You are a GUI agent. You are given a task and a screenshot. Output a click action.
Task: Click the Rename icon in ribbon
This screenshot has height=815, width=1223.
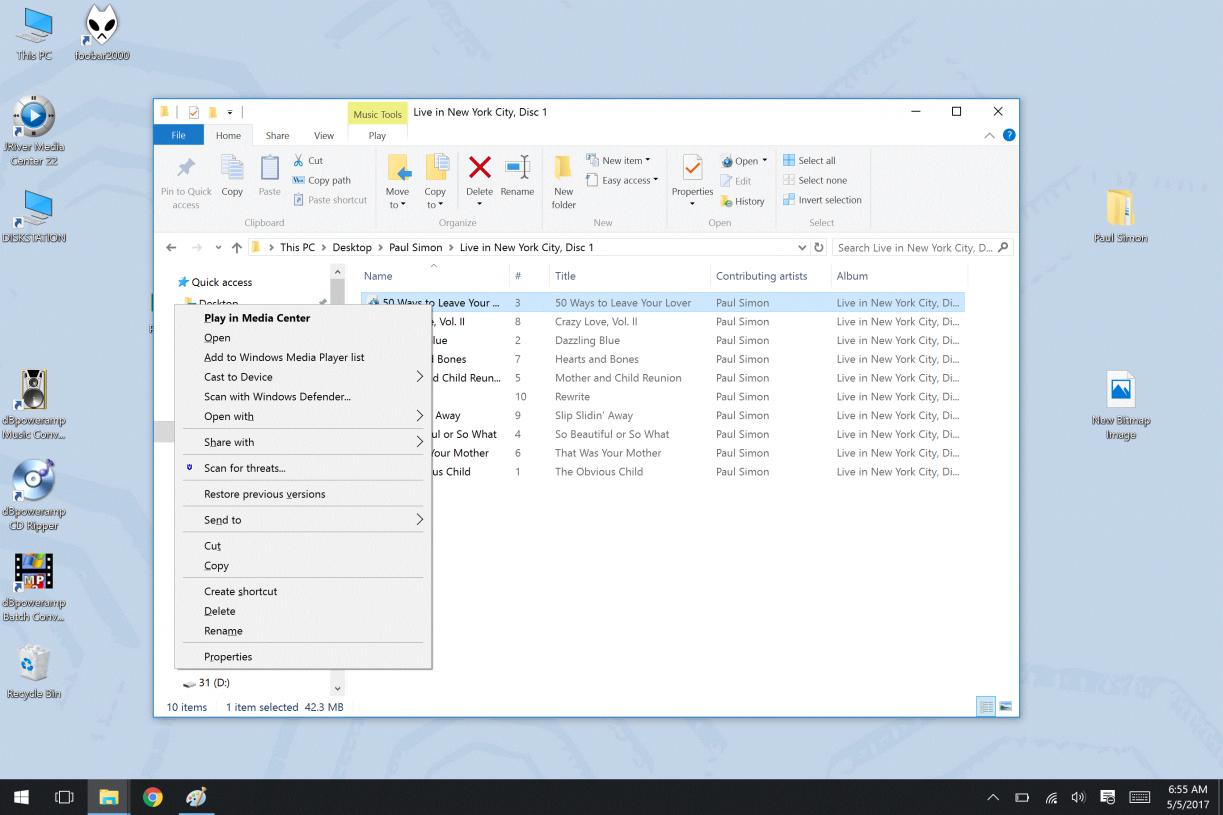tap(517, 169)
